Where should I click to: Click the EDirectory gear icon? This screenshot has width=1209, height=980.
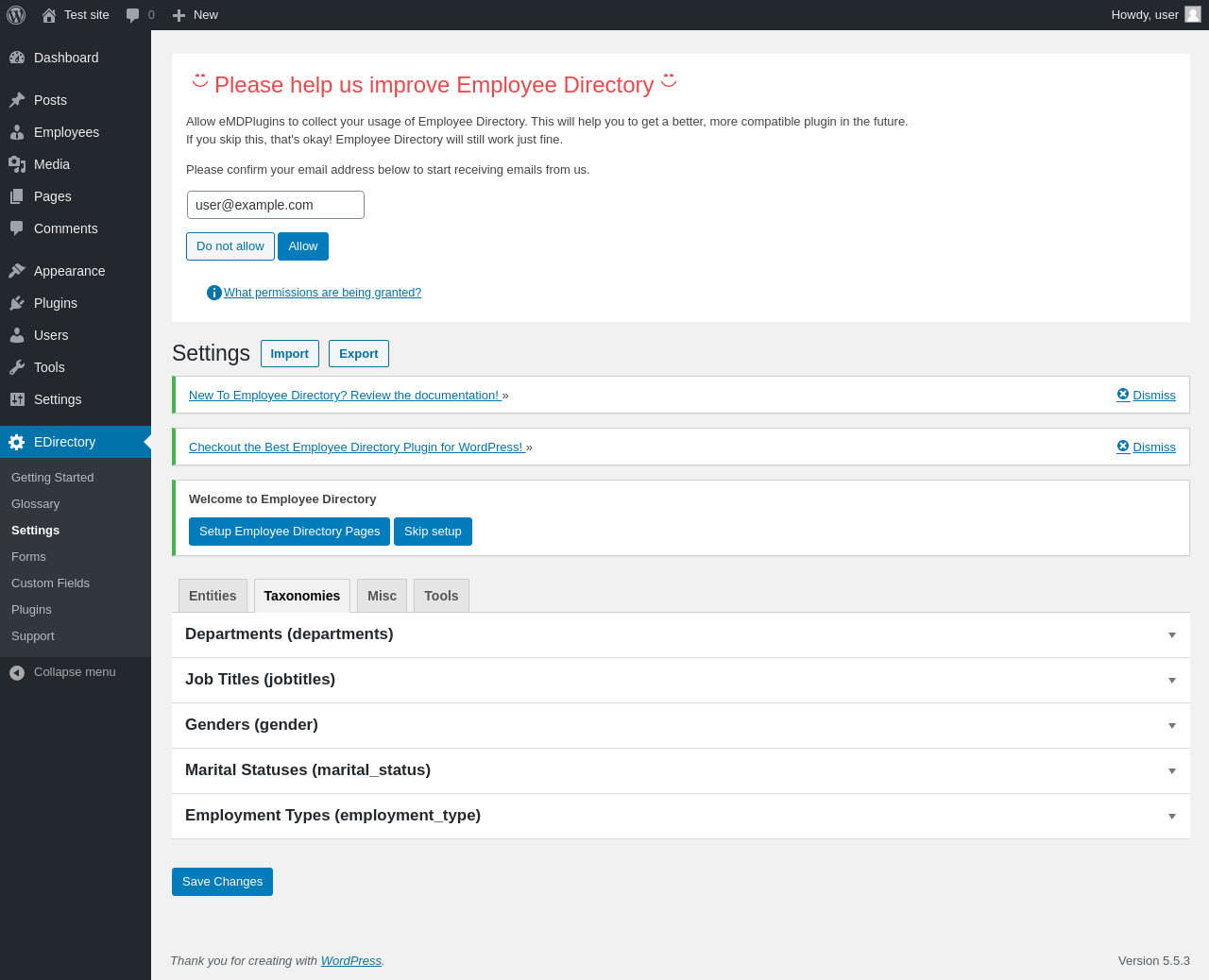click(17, 442)
